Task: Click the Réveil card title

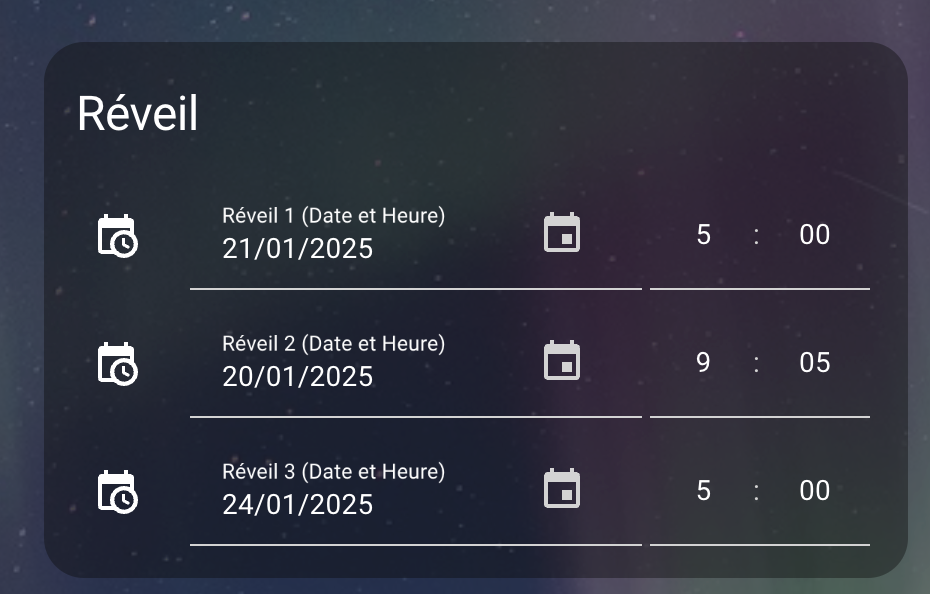Action: click(137, 113)
